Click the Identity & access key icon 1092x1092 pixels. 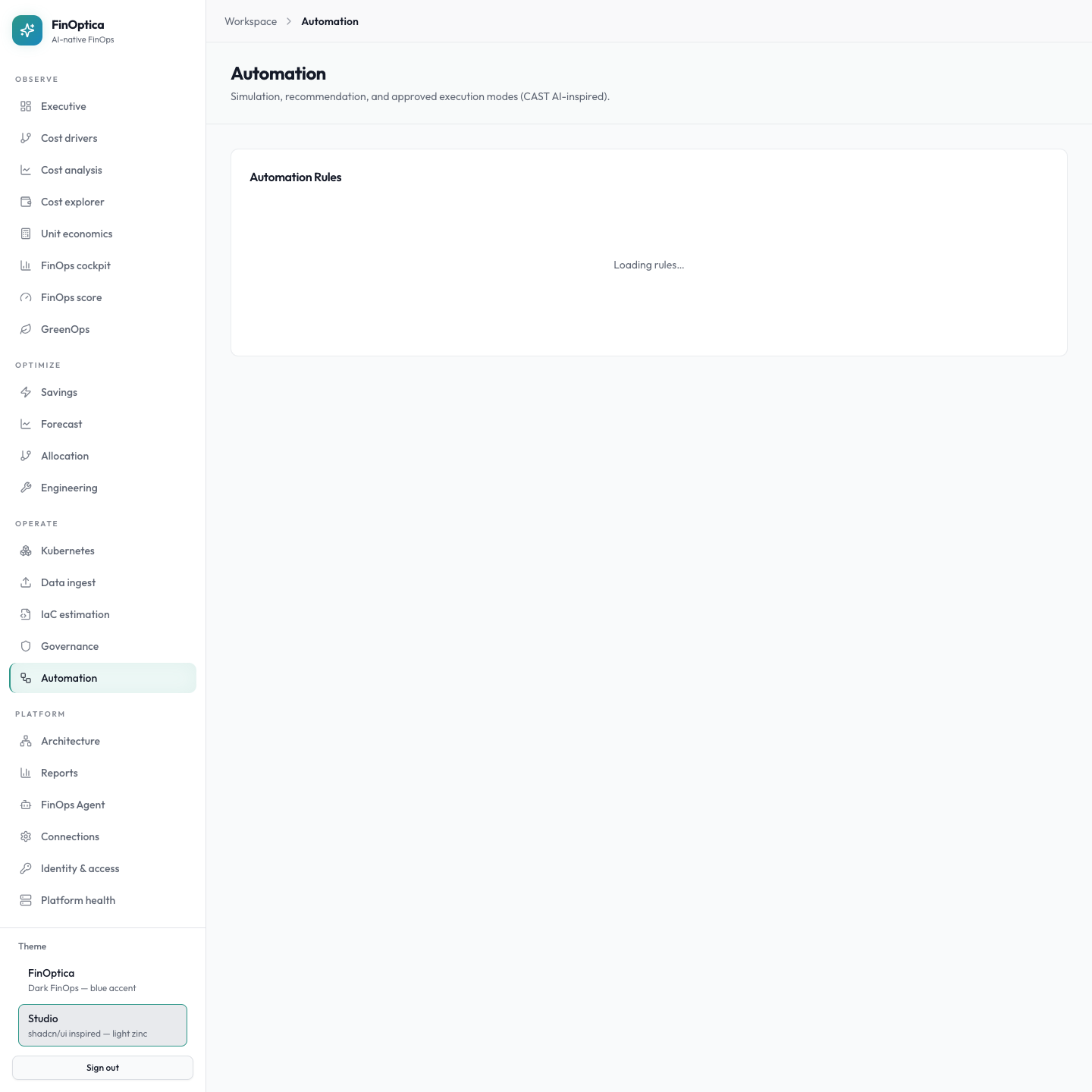pos(26,868)
